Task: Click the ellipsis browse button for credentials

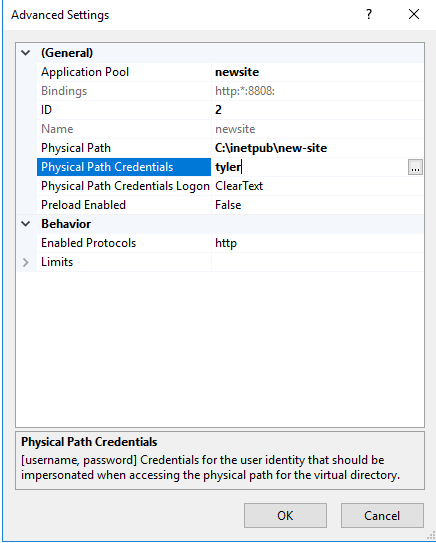Action: point(415,167)
